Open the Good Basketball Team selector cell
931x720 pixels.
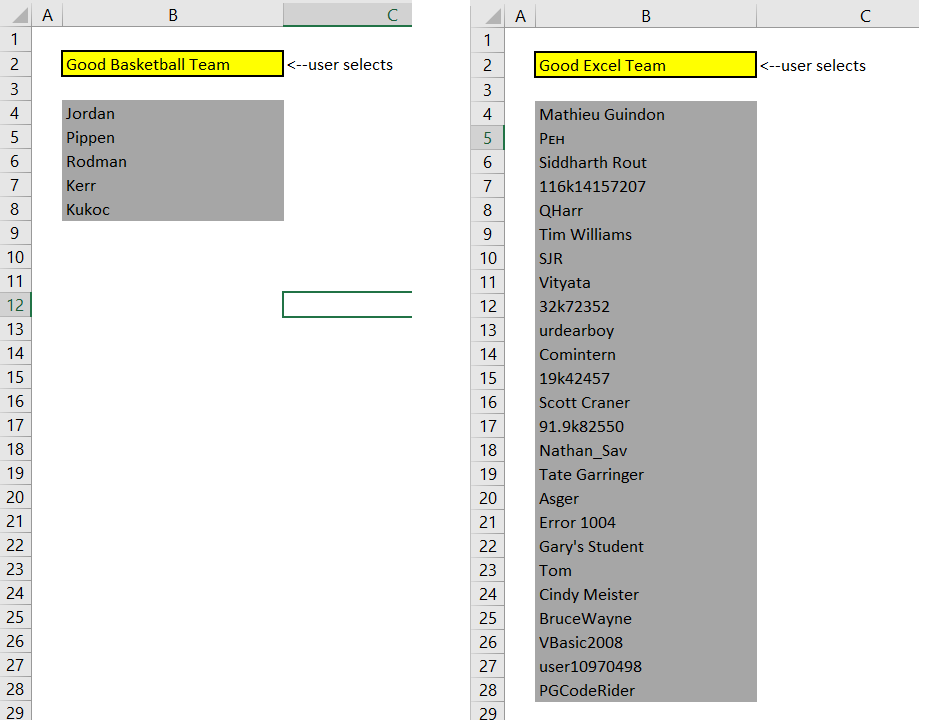coord(170,64)
